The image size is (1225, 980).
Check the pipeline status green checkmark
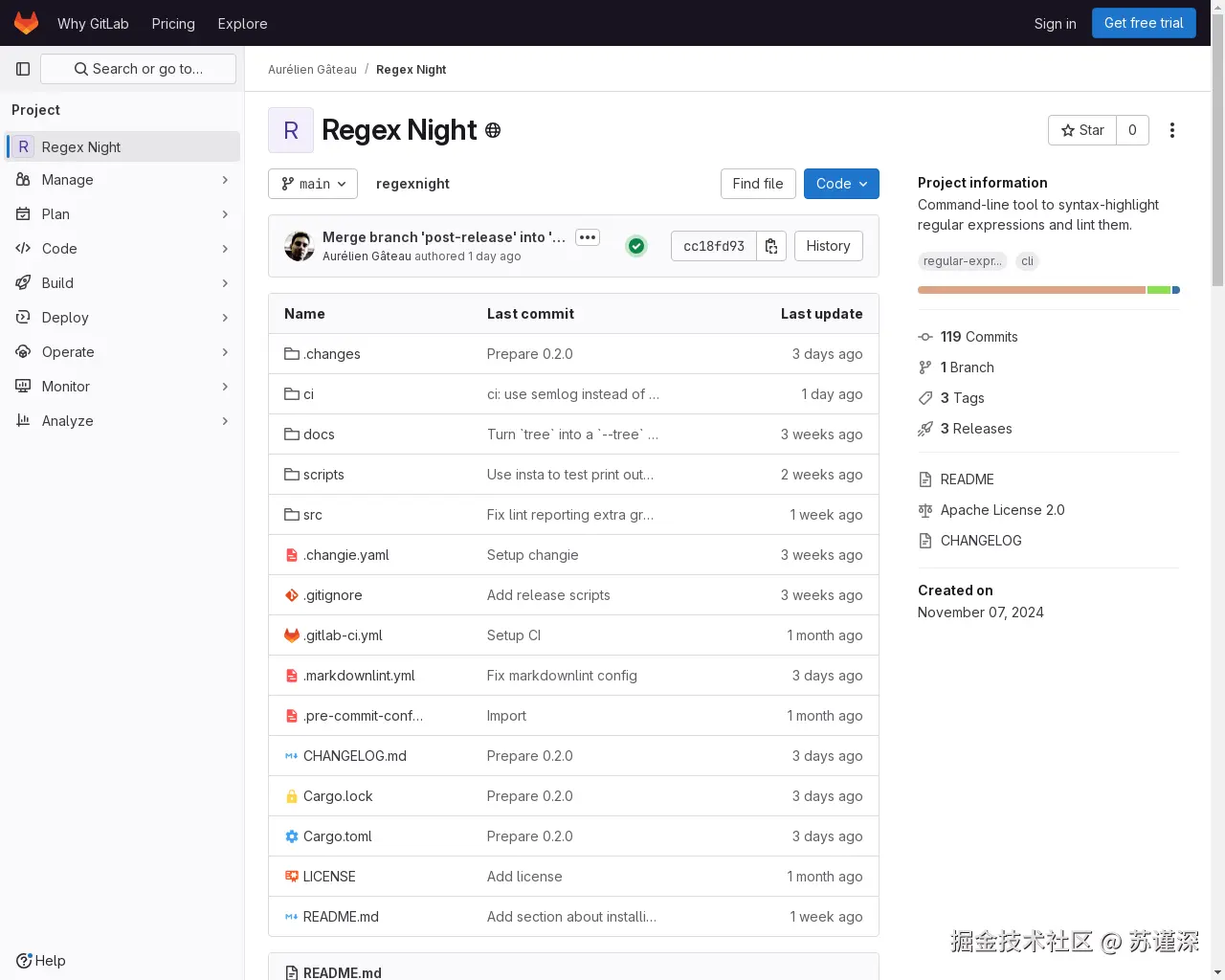tap(636, 246)
